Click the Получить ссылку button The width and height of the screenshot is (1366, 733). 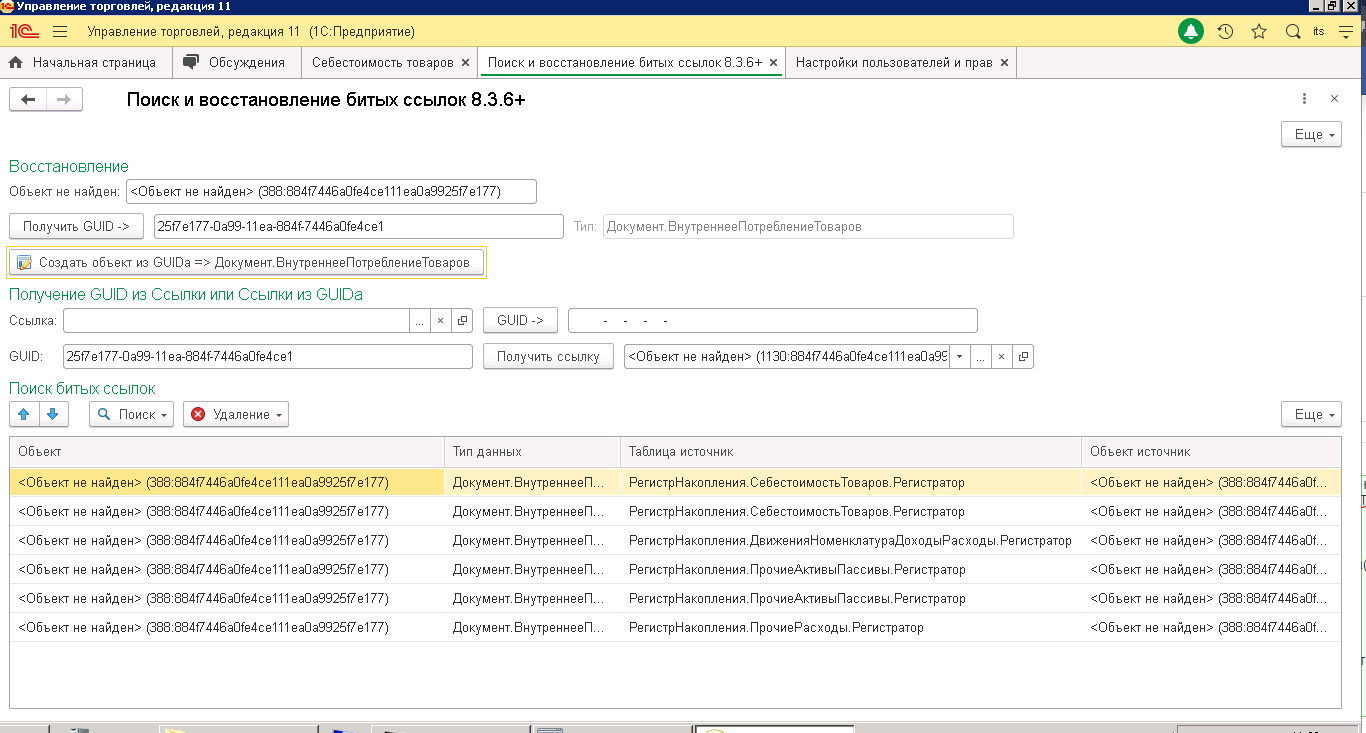[548, 356]
